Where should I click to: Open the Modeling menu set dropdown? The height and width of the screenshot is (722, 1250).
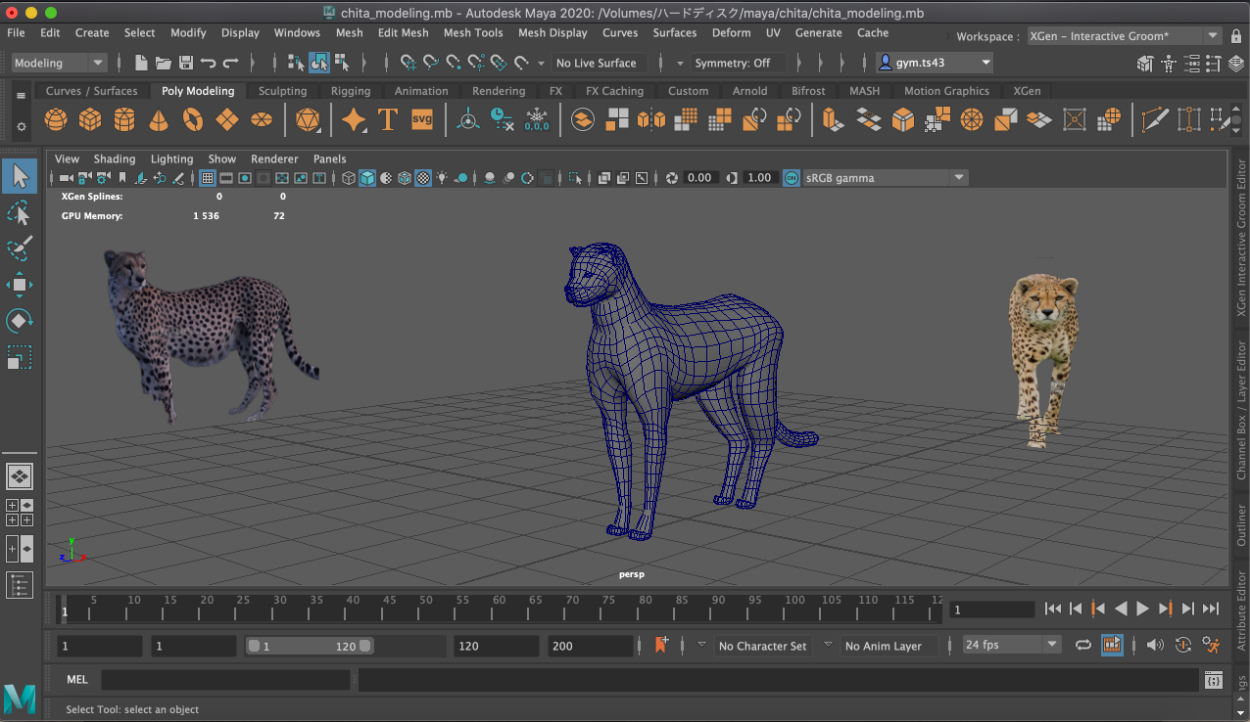coord(59,63)
